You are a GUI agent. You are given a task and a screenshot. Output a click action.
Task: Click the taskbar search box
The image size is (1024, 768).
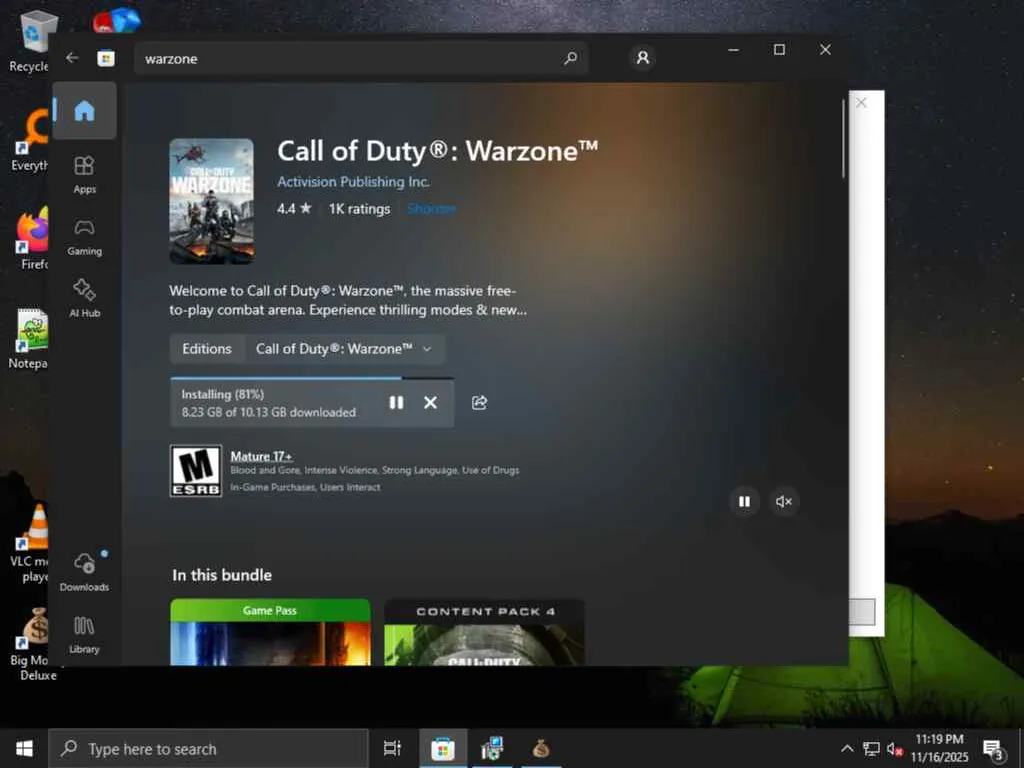point(208,748)
